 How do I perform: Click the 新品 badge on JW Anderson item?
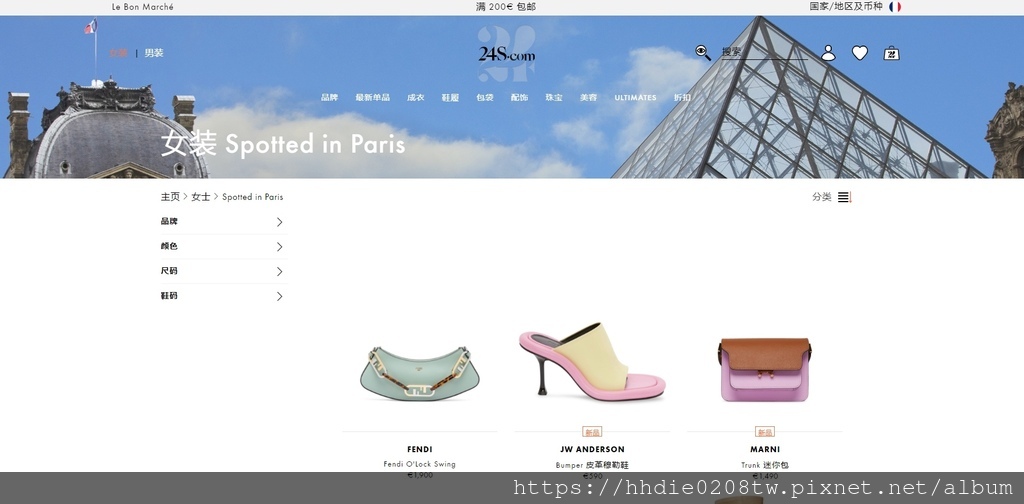coord(592,432)
